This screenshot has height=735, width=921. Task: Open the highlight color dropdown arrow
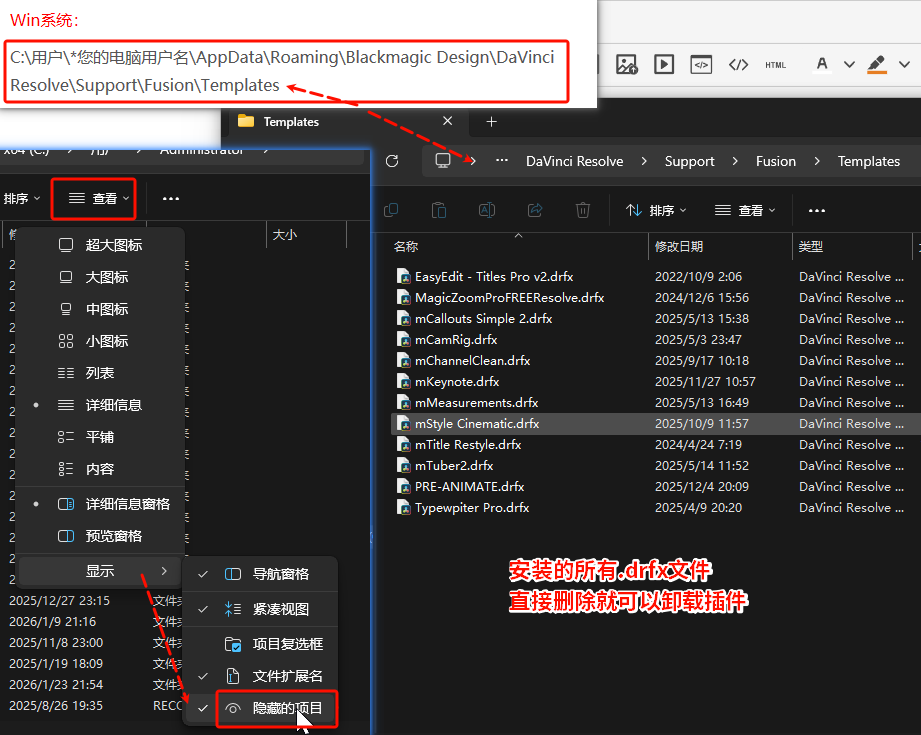tap(905, 65)
